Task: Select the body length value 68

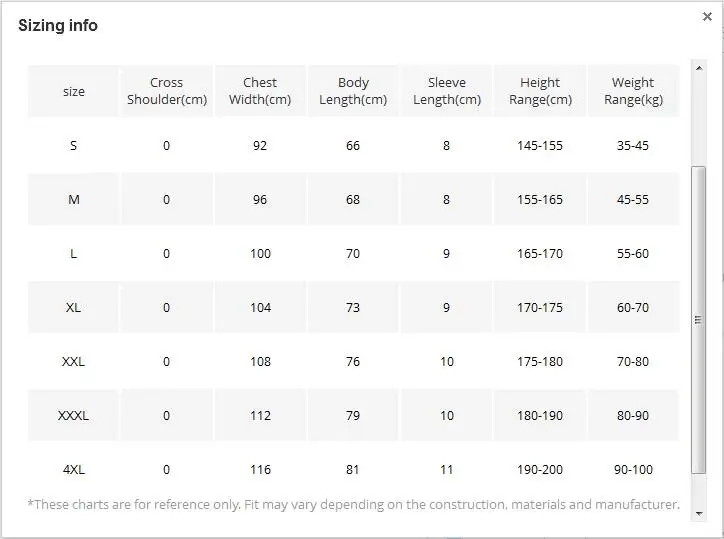Action: click(353, 200)
